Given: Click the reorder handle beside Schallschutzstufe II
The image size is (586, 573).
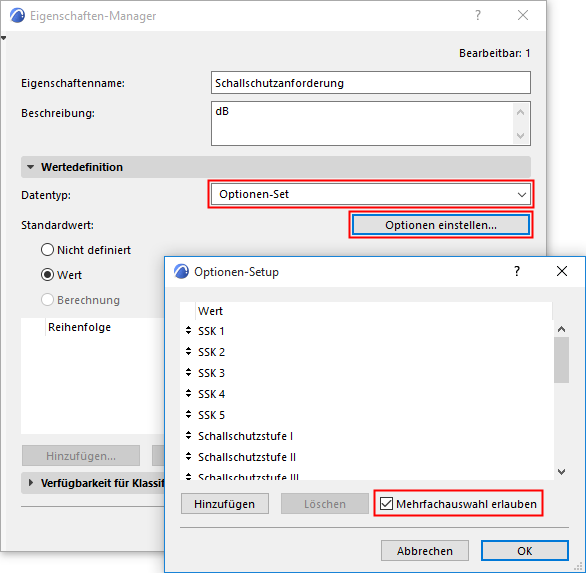Looking at the screenshot, I should point(188,456).
